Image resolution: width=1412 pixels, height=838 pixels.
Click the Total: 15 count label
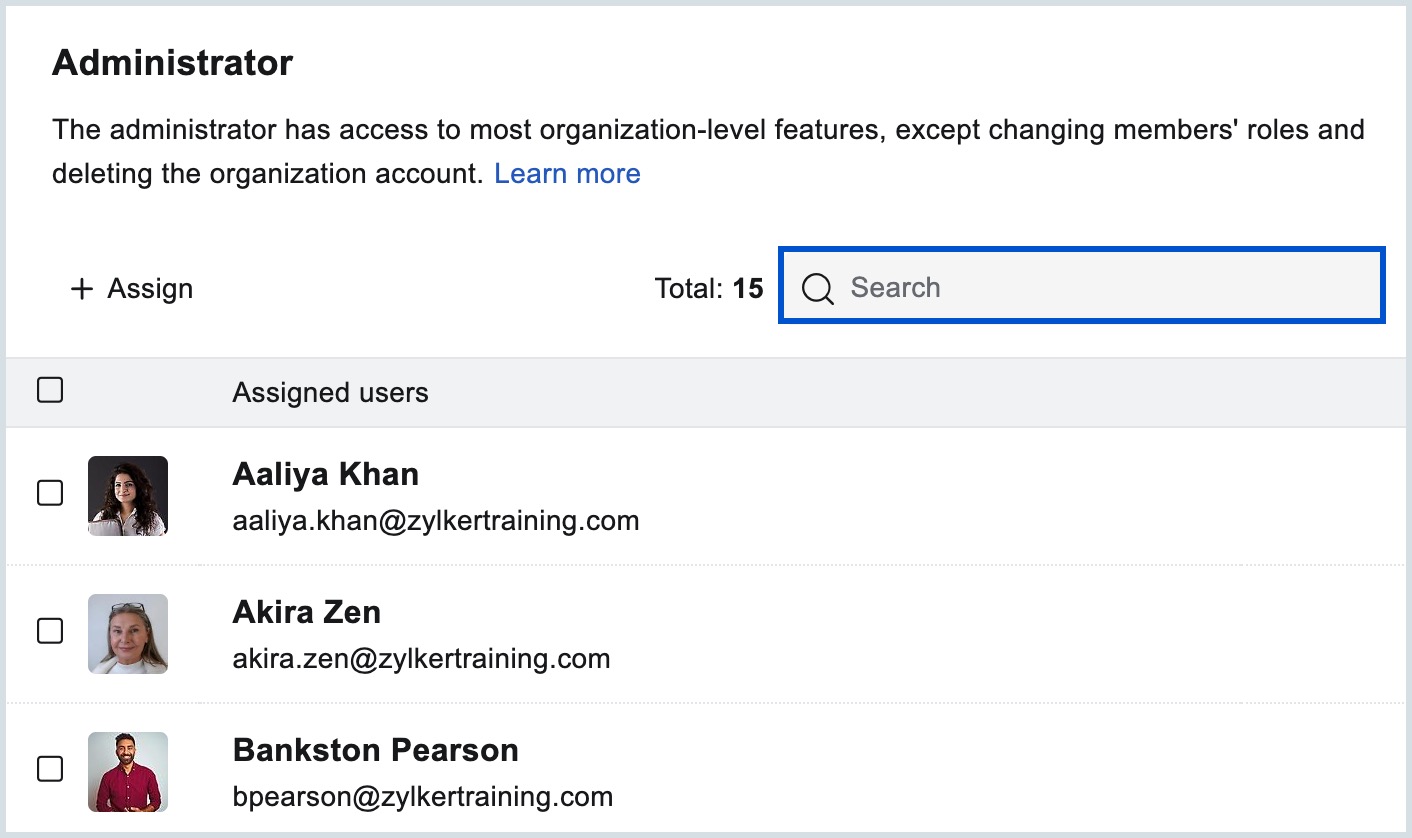click(708, 289)
